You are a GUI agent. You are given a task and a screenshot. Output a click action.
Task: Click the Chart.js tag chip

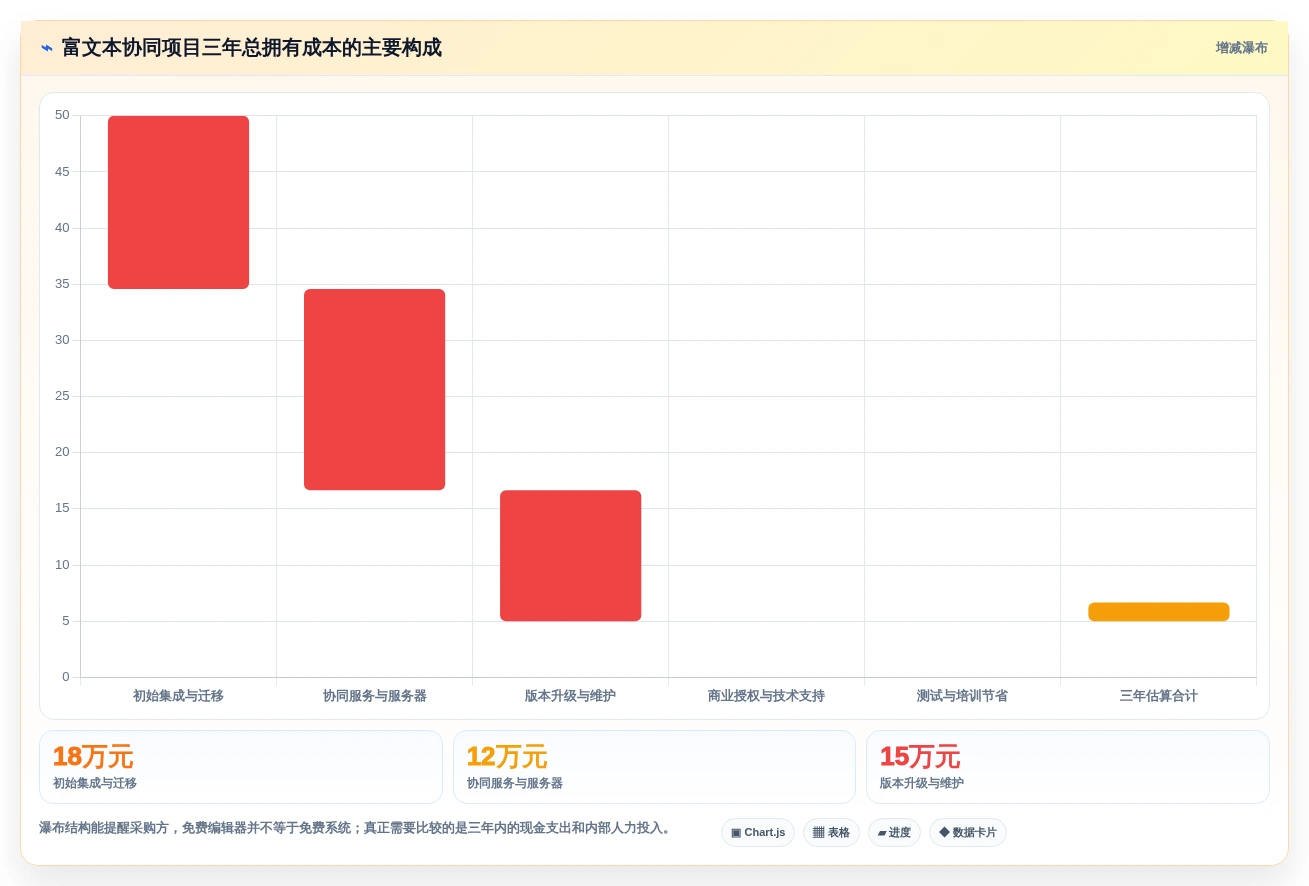tap(758, 832)
